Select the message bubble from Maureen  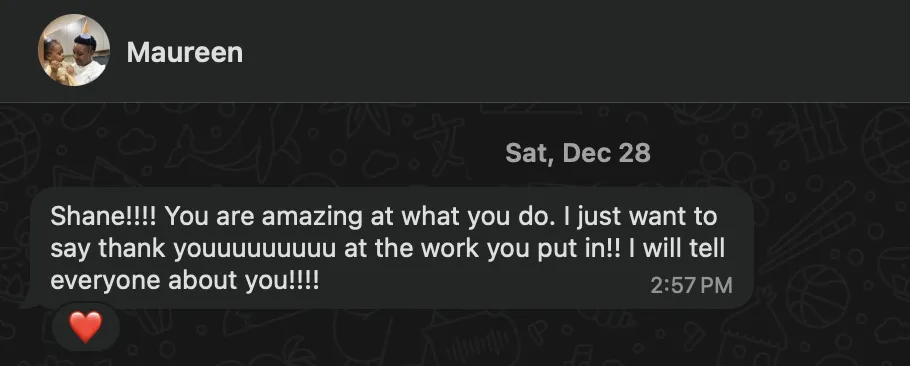388,248
